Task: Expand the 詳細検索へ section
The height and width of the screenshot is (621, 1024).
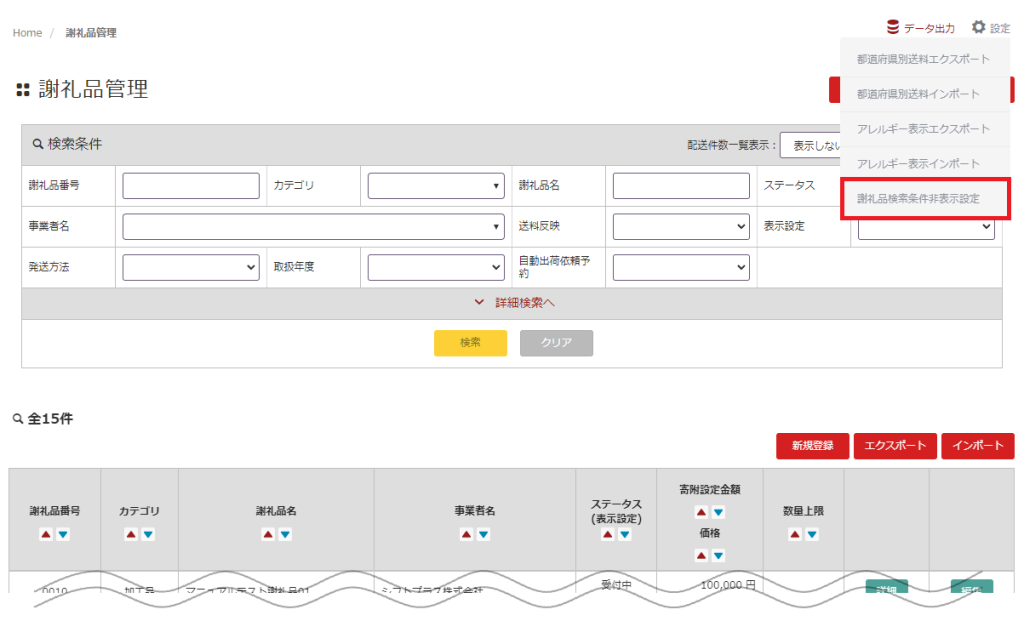Action: [x=512, y=303]
